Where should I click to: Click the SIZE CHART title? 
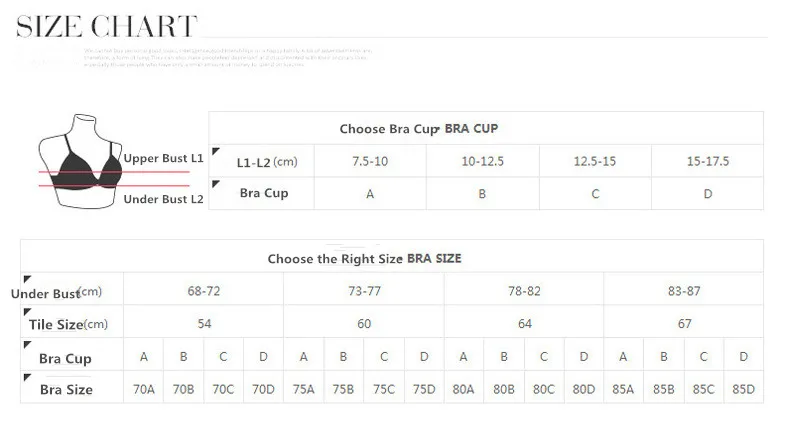click(x=107, y=25)
